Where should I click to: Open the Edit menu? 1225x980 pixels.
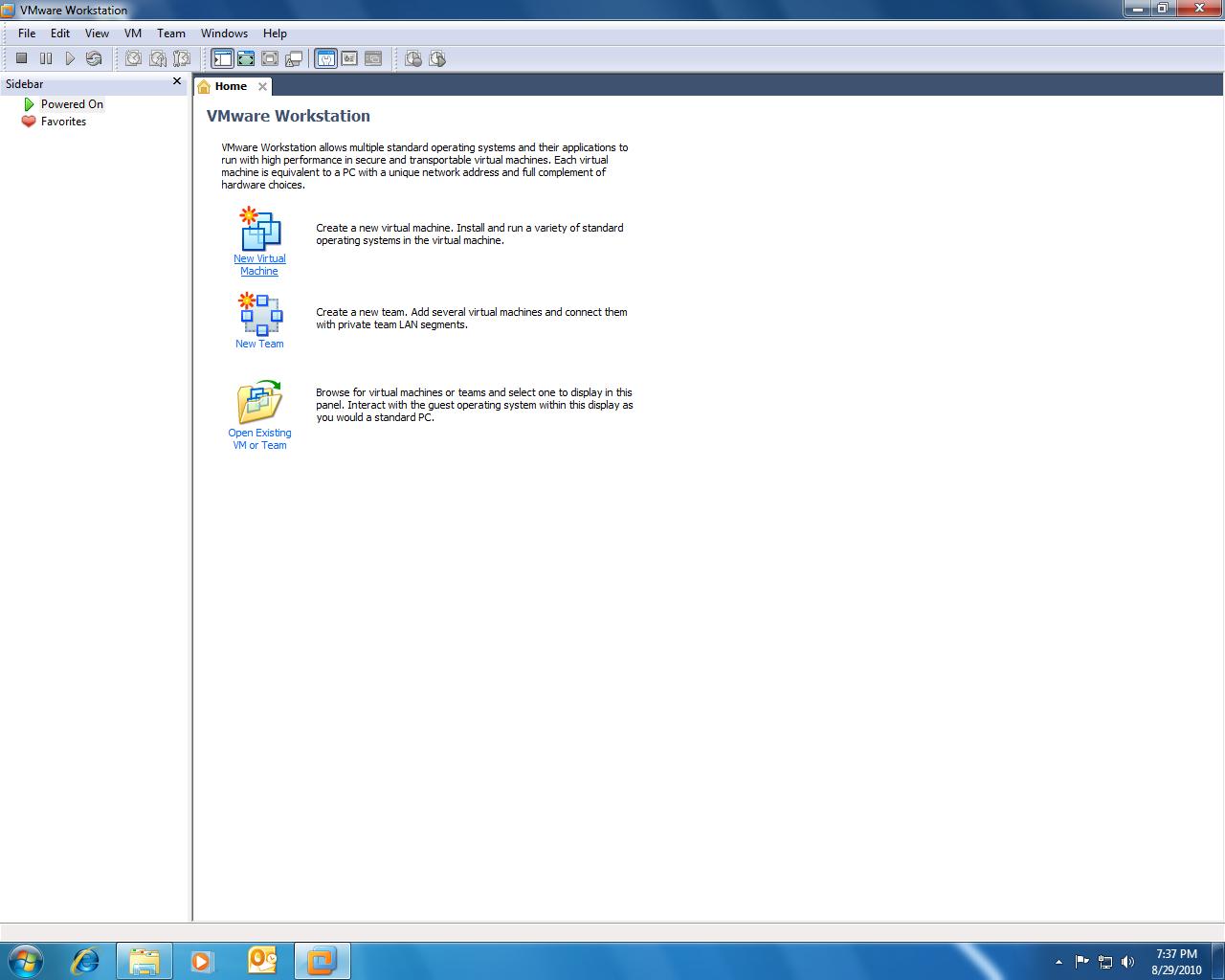point(60,33)
